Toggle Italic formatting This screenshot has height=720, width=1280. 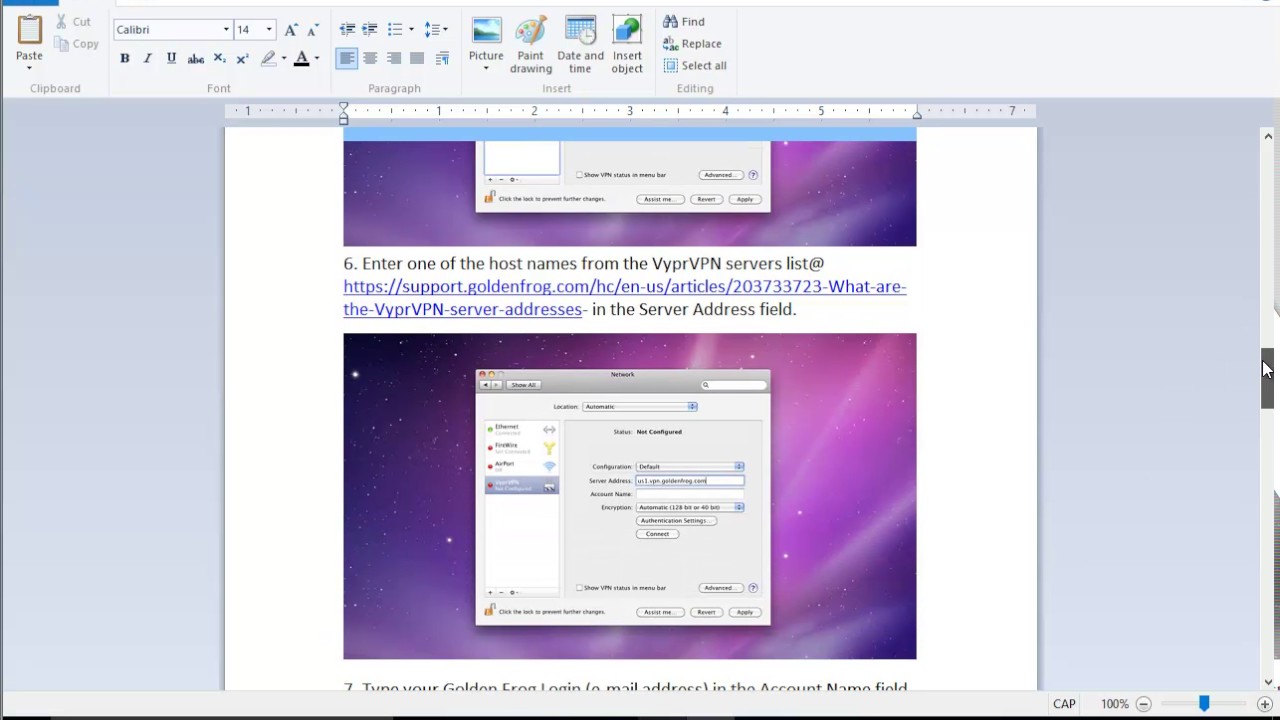pyautogui.click(x=148, y=59)
